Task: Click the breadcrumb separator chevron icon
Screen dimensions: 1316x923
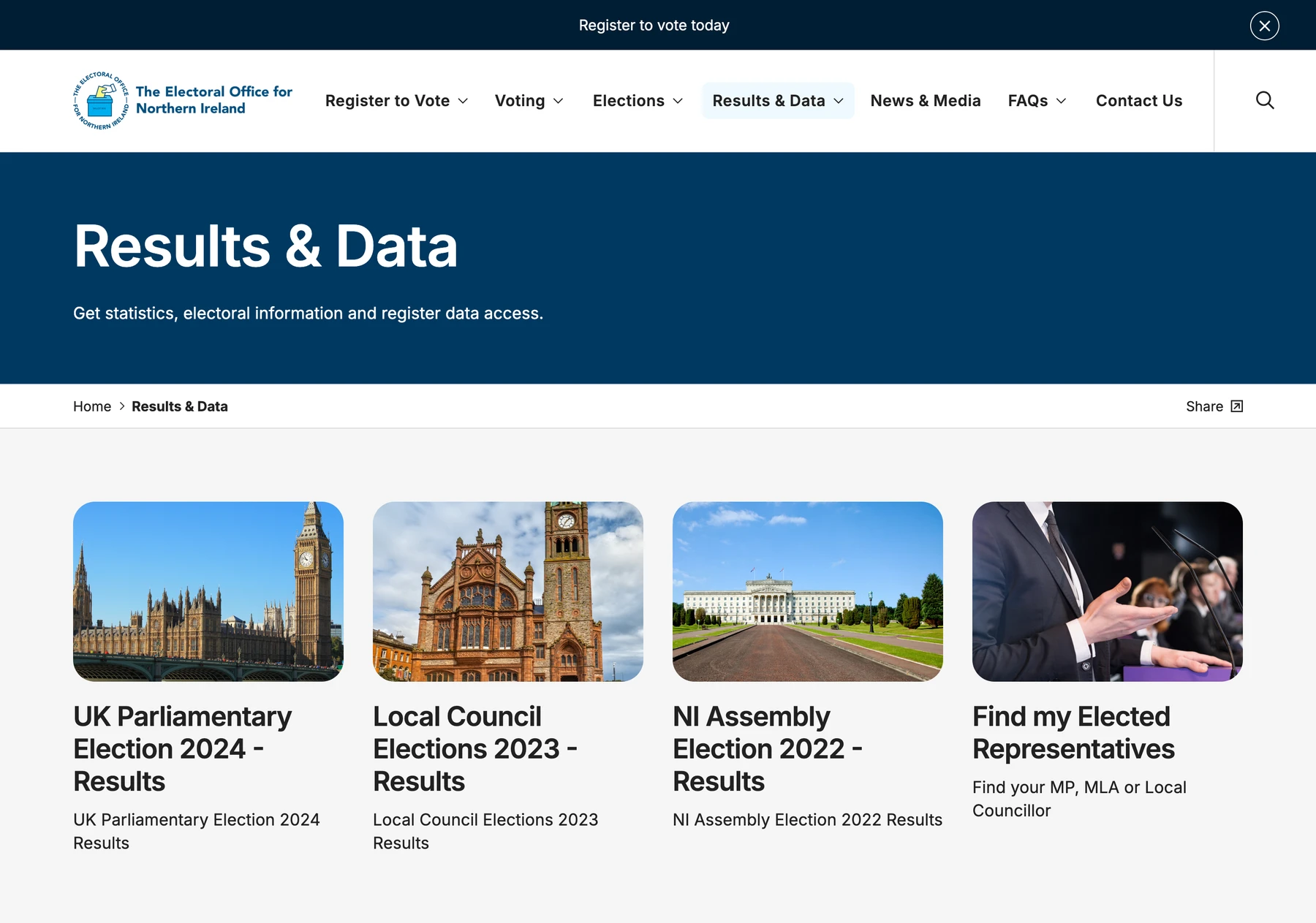Action: point(122,406)
